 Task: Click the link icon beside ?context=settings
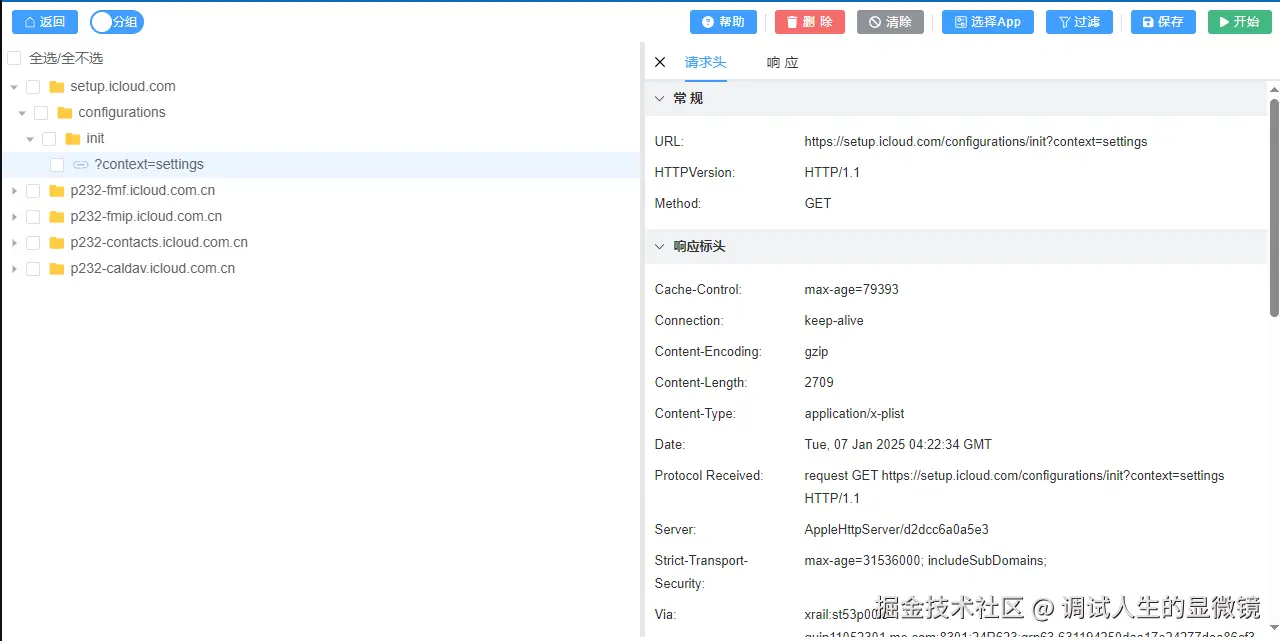pyautogui.click(x=80, y=164)
